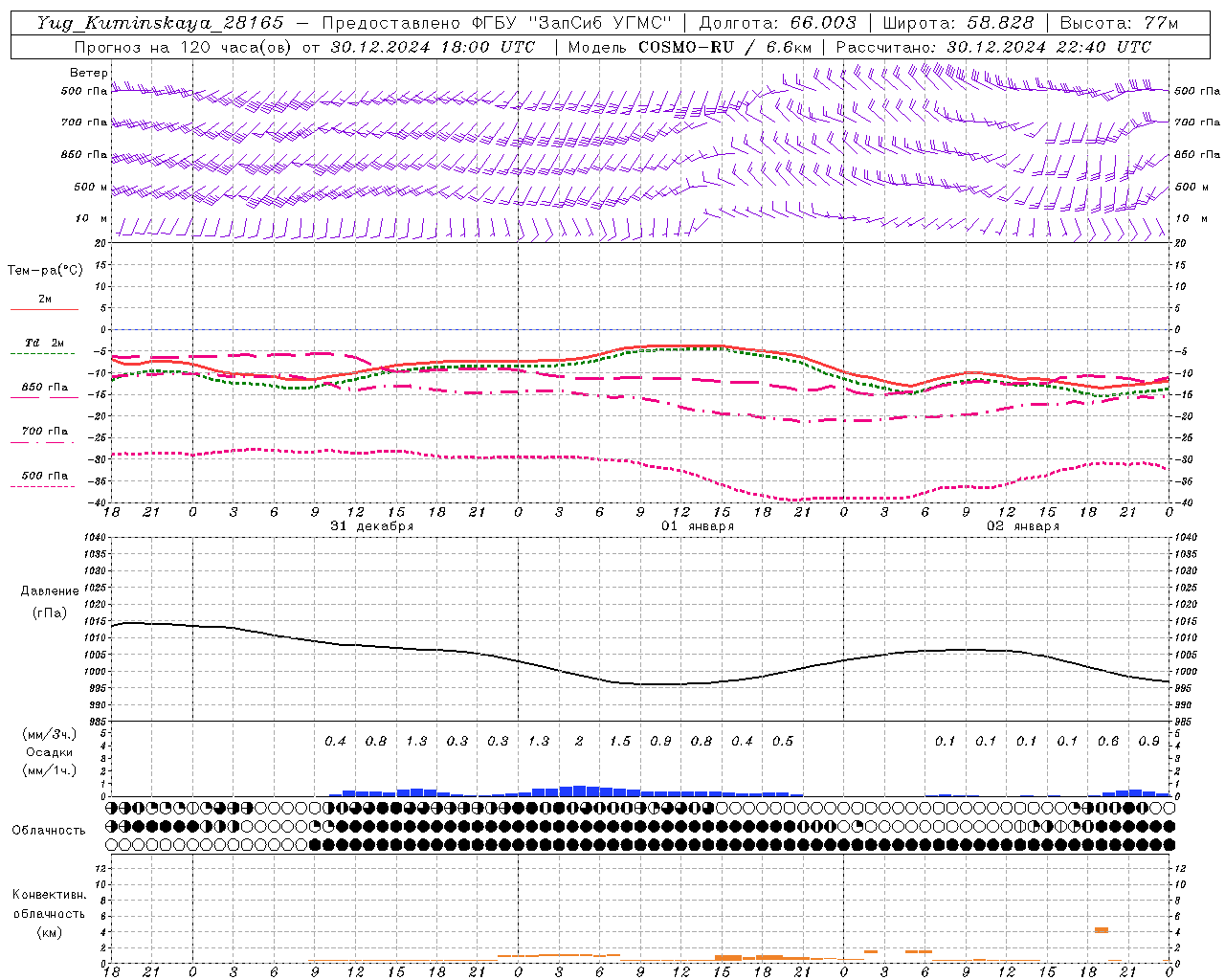This screenshot has height=980, width=1225.
Task: Select the precipitation value '2'
Action: click(579, 742)
